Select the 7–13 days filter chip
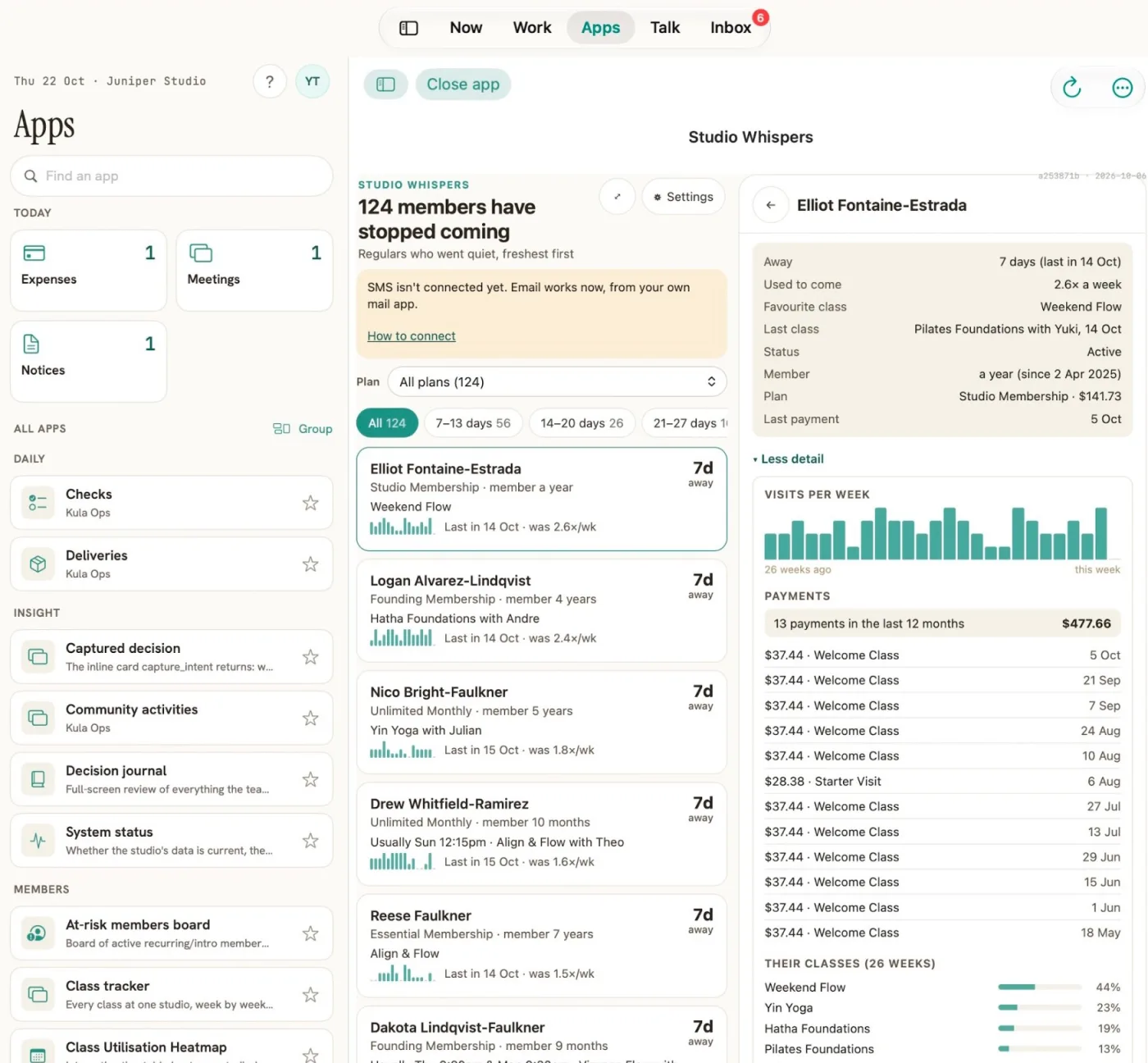Viewport: 1148px width, 1063px height. [x=473, y=423]
